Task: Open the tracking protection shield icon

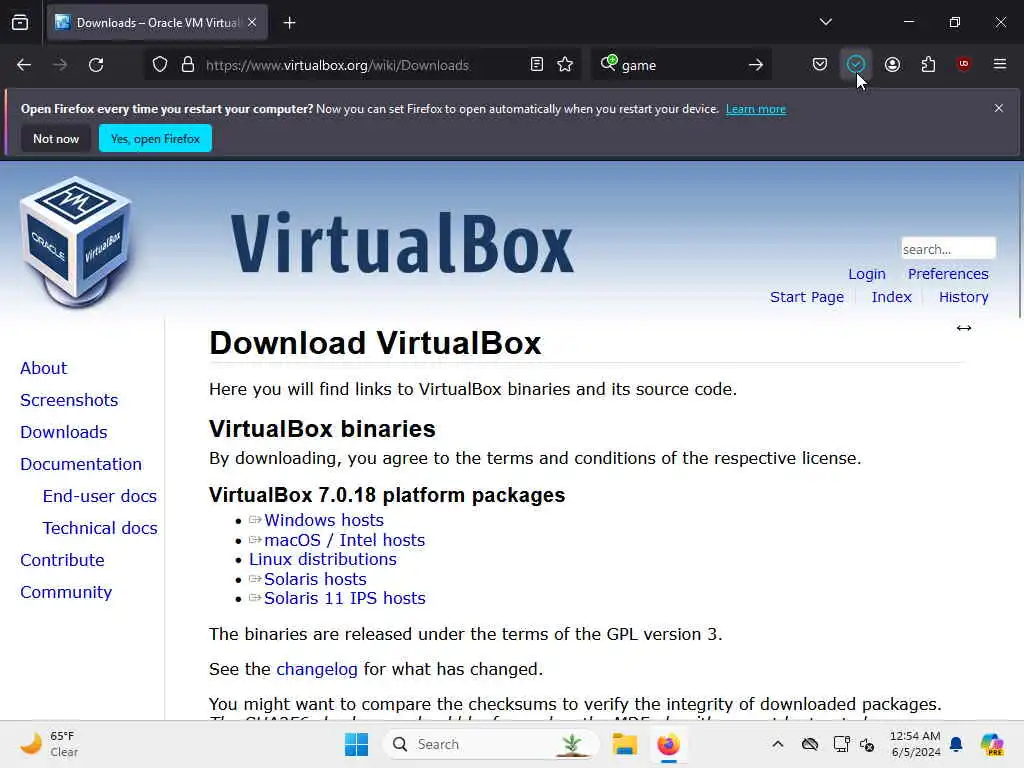Action: [x=160, y=65]
